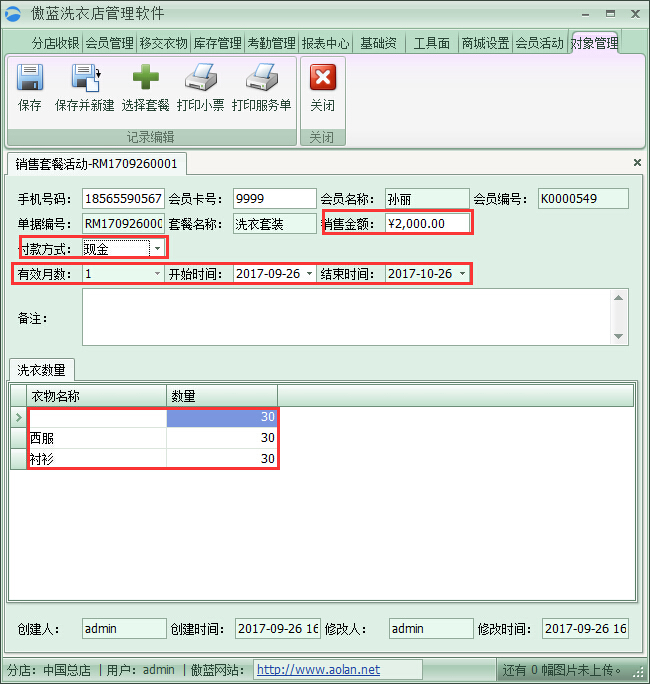Click the 还有 0 幅图片未上传 status text
Screen dimensions: 650x684
click(562, 670)
